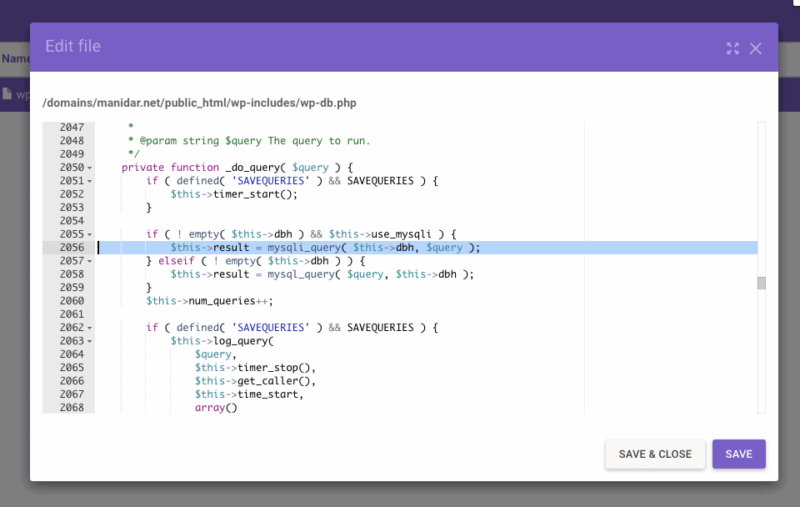Place cursor on the num_queries++ line

point(209,301)
